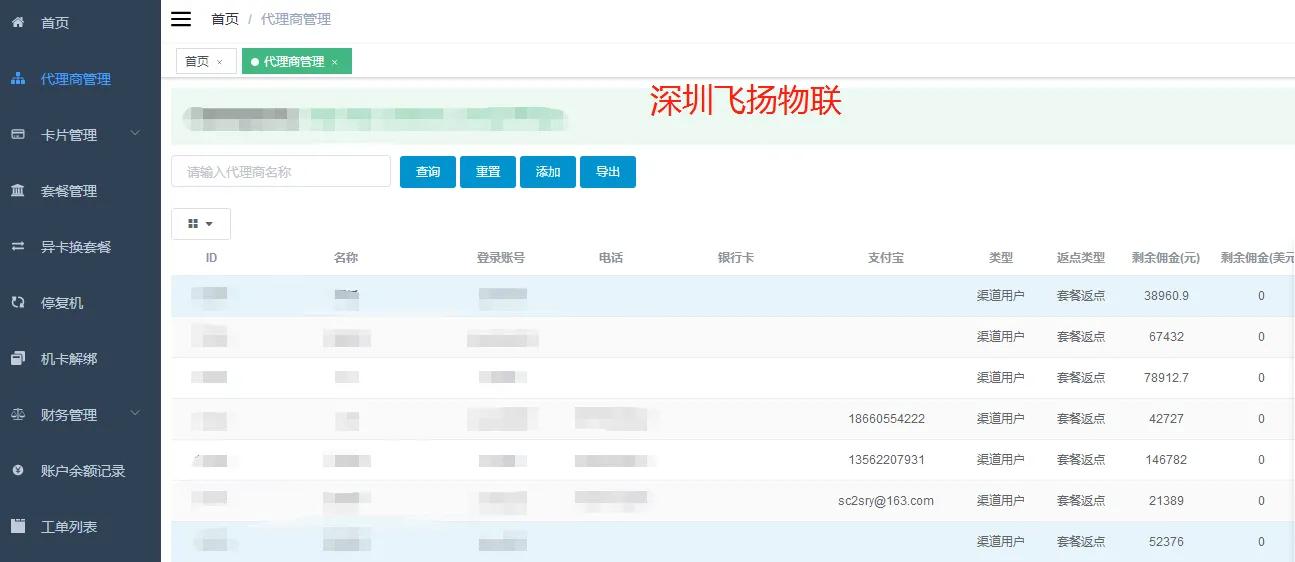Open 工单列表 menu item
Image resolution: width=1295 pixels, height=562 pixels.
coord(69,527)
